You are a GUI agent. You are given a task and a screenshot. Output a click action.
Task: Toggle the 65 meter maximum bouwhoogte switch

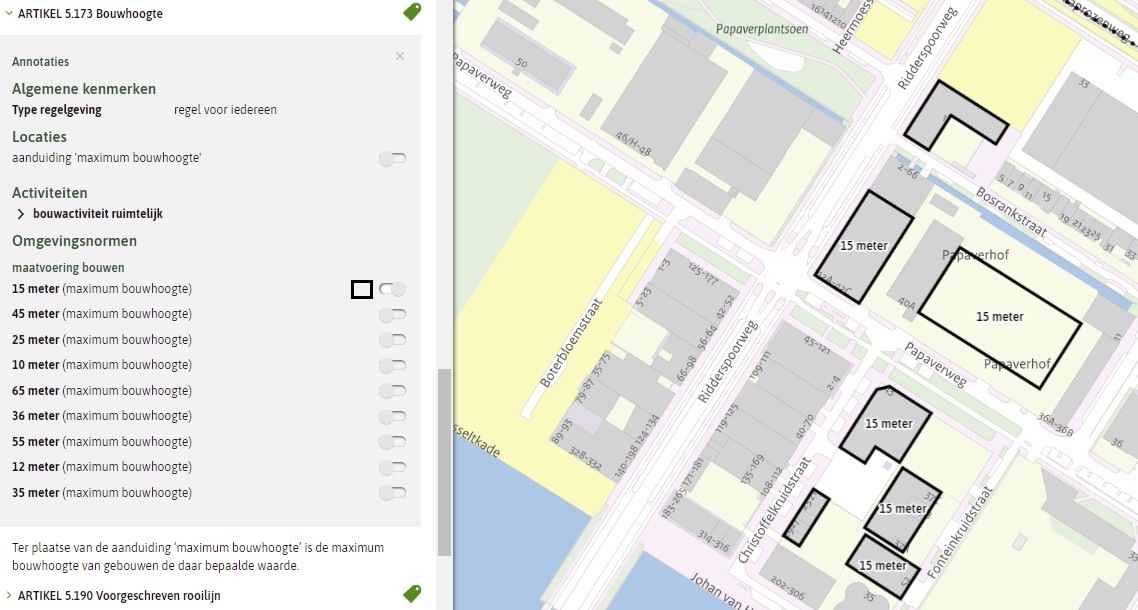tap(393, 391)
